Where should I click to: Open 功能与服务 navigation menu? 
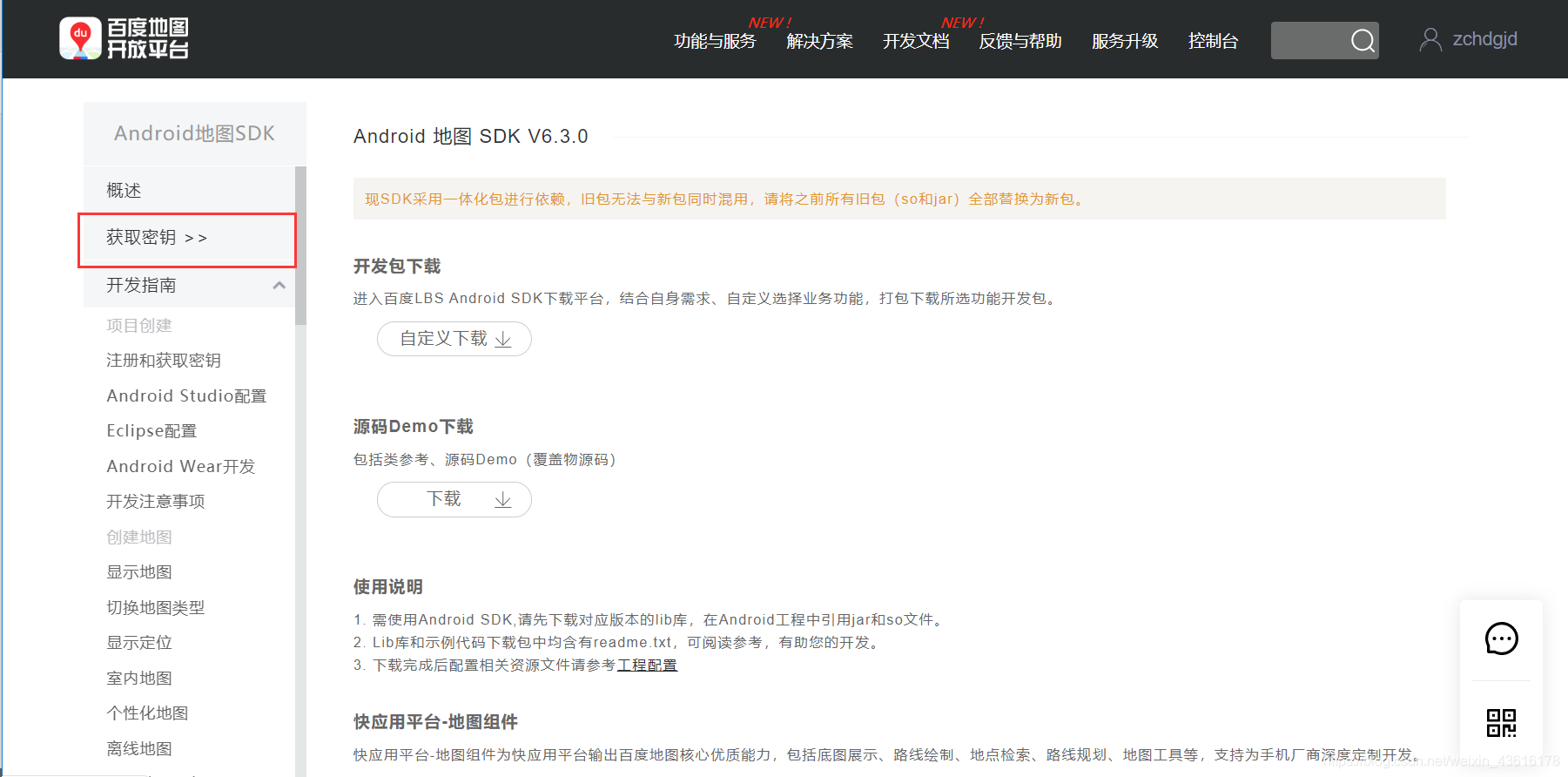[x=715, y=41]
